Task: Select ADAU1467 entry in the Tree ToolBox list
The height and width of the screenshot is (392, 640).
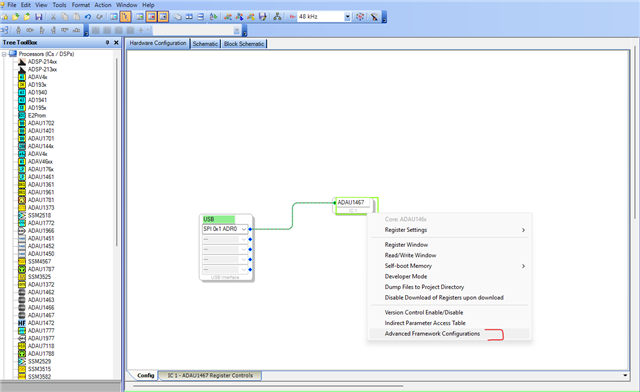Action: coord(41,315)
